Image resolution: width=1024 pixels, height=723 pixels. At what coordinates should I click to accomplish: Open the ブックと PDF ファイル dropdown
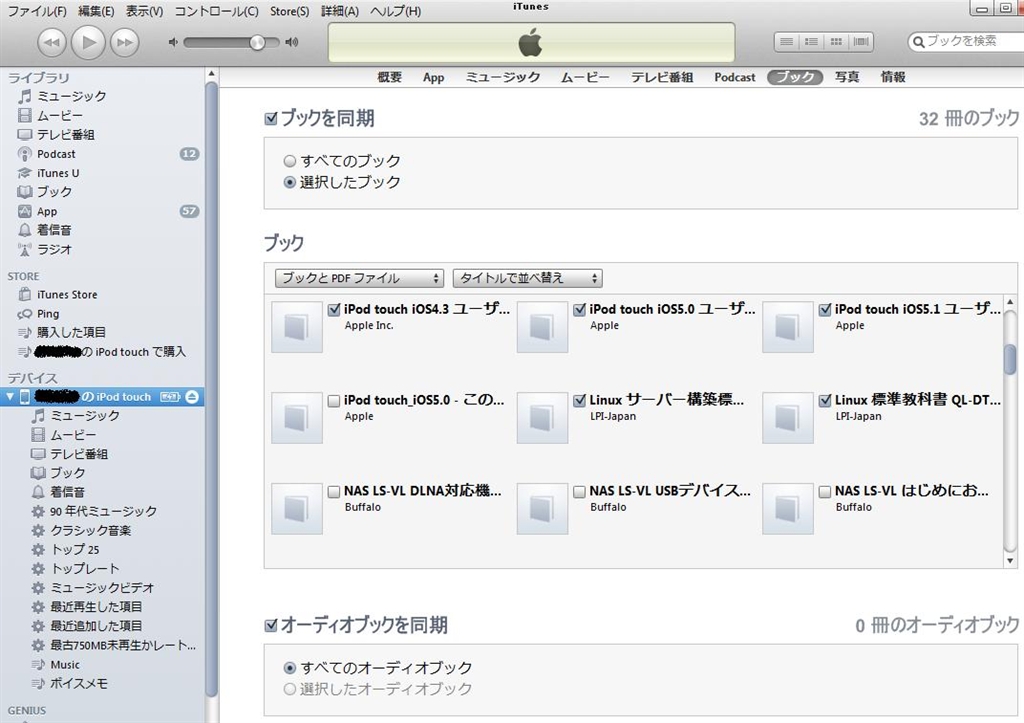click(x=359, y=278)
